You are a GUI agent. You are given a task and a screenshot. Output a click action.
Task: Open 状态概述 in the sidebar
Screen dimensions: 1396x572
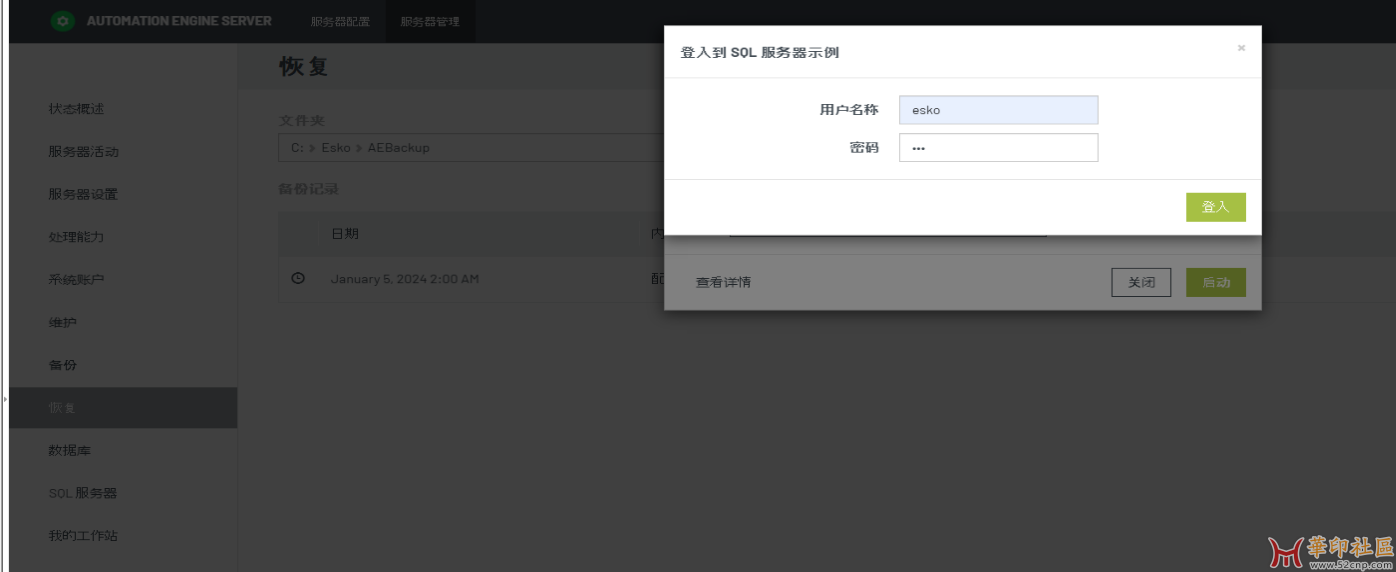76,109
